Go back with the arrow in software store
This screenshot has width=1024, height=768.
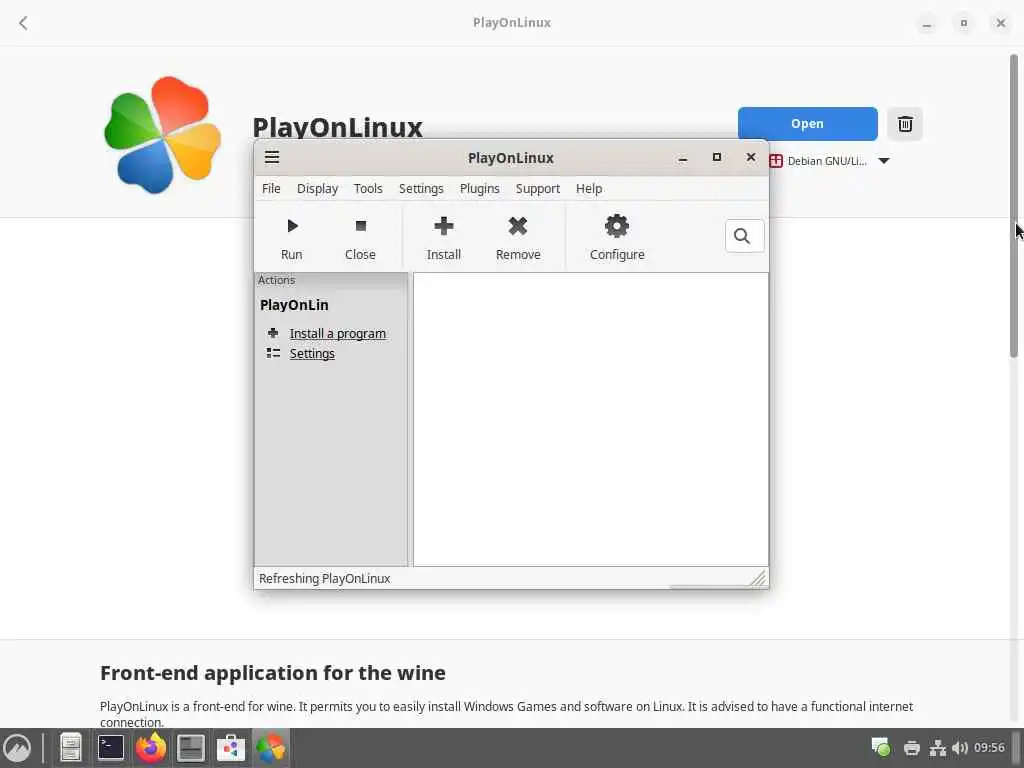[x=24, y=24]
